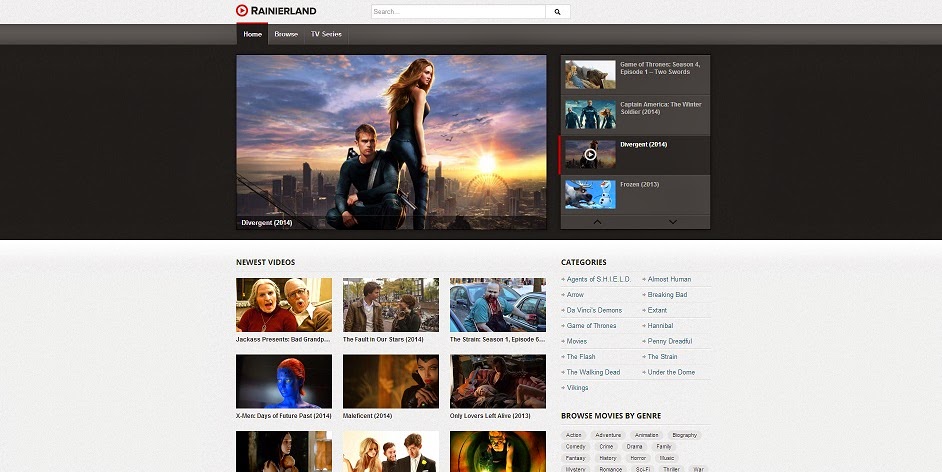This screenshot has height=472, width=942.
Task: Select the Crime genre tag
Action: click(606, 446)
